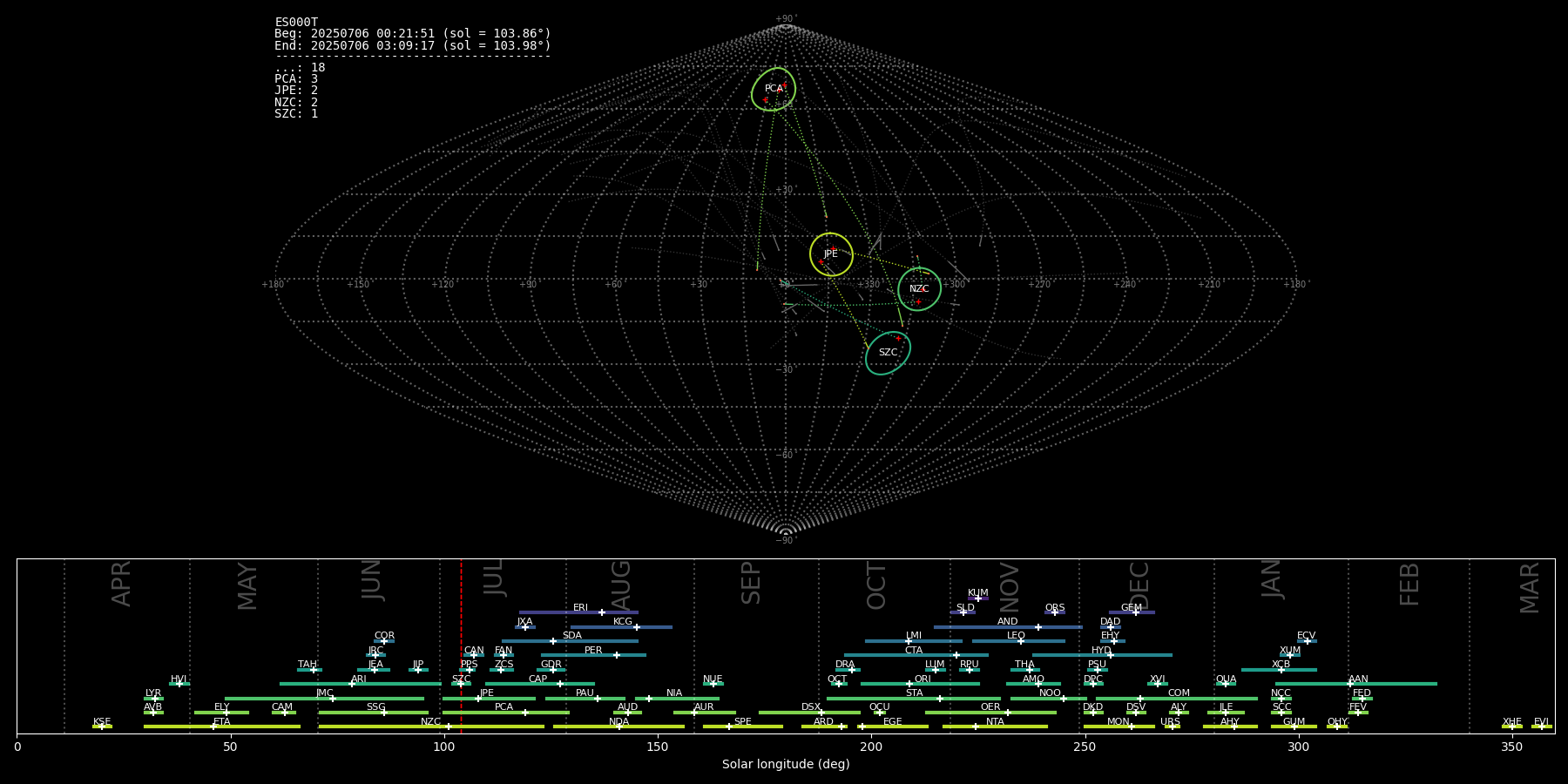
Task: Click the HYD shower label in the timeline
Action: tap(1101, 650)
